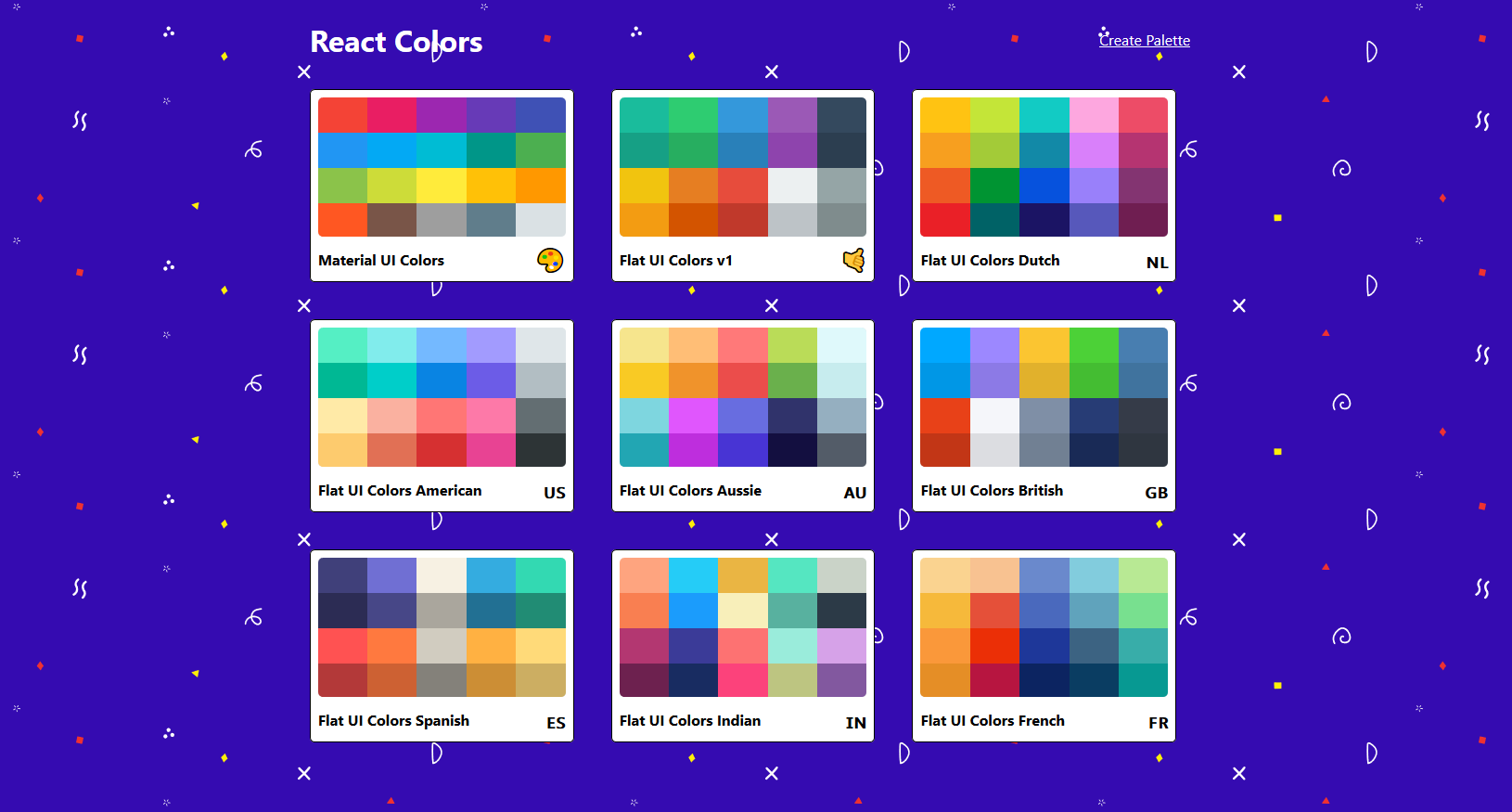Select the "Flat UI Colors v1" palette name

(x=676, y=261)
